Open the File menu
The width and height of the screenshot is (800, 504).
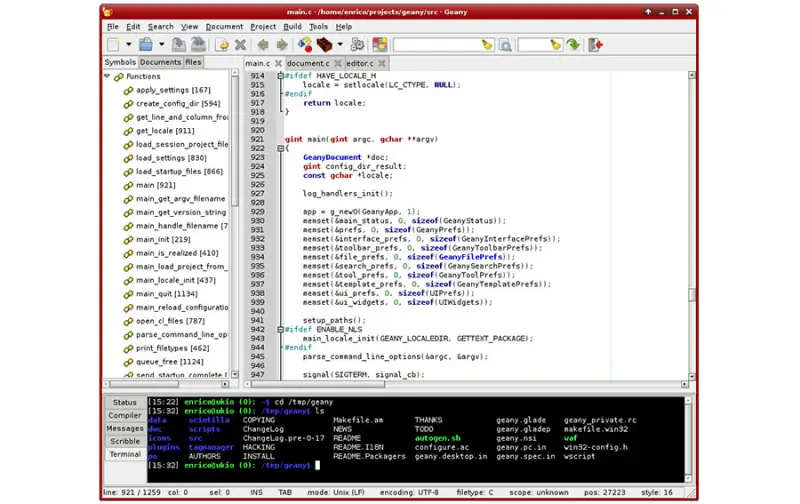[x=113, y=27]
